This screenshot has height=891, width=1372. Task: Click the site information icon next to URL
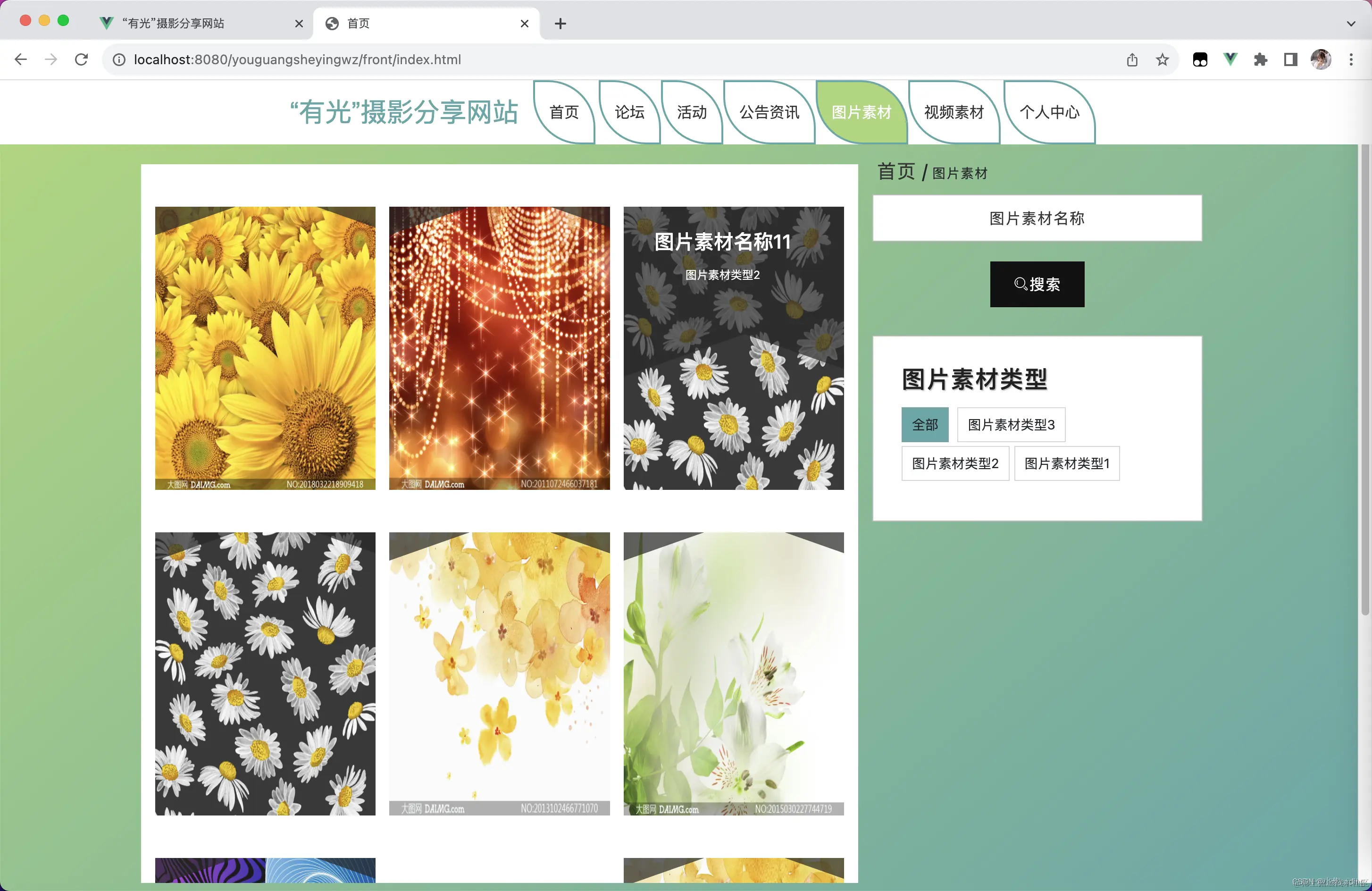click(118, 59)
